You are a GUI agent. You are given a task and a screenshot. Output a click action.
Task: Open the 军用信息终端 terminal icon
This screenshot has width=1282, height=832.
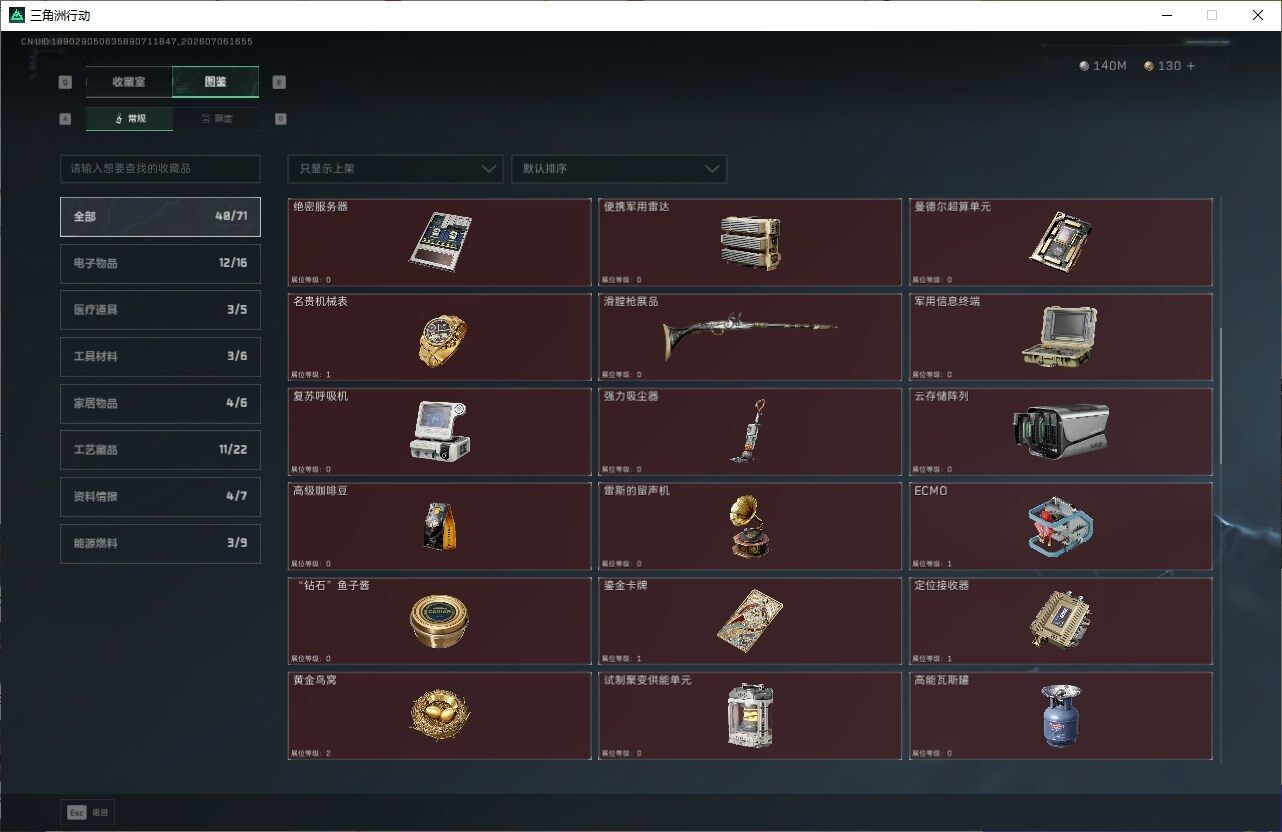pos(1061,336)
